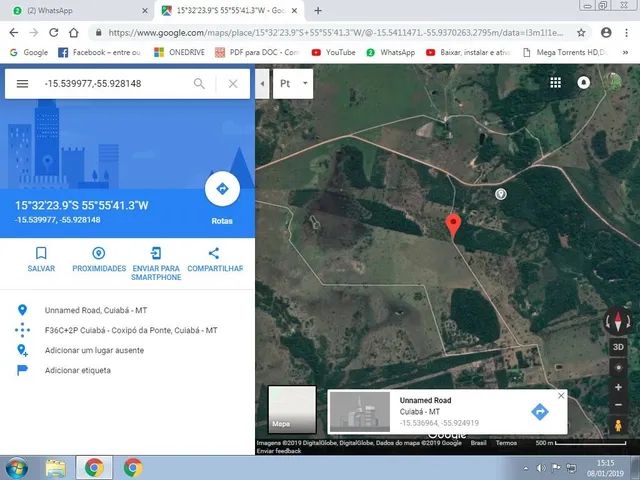Viewport: 640px width, 480px height.
Task: Select the Unnamed Road, Cuiabá - MT address row
Action: point(127,310)
